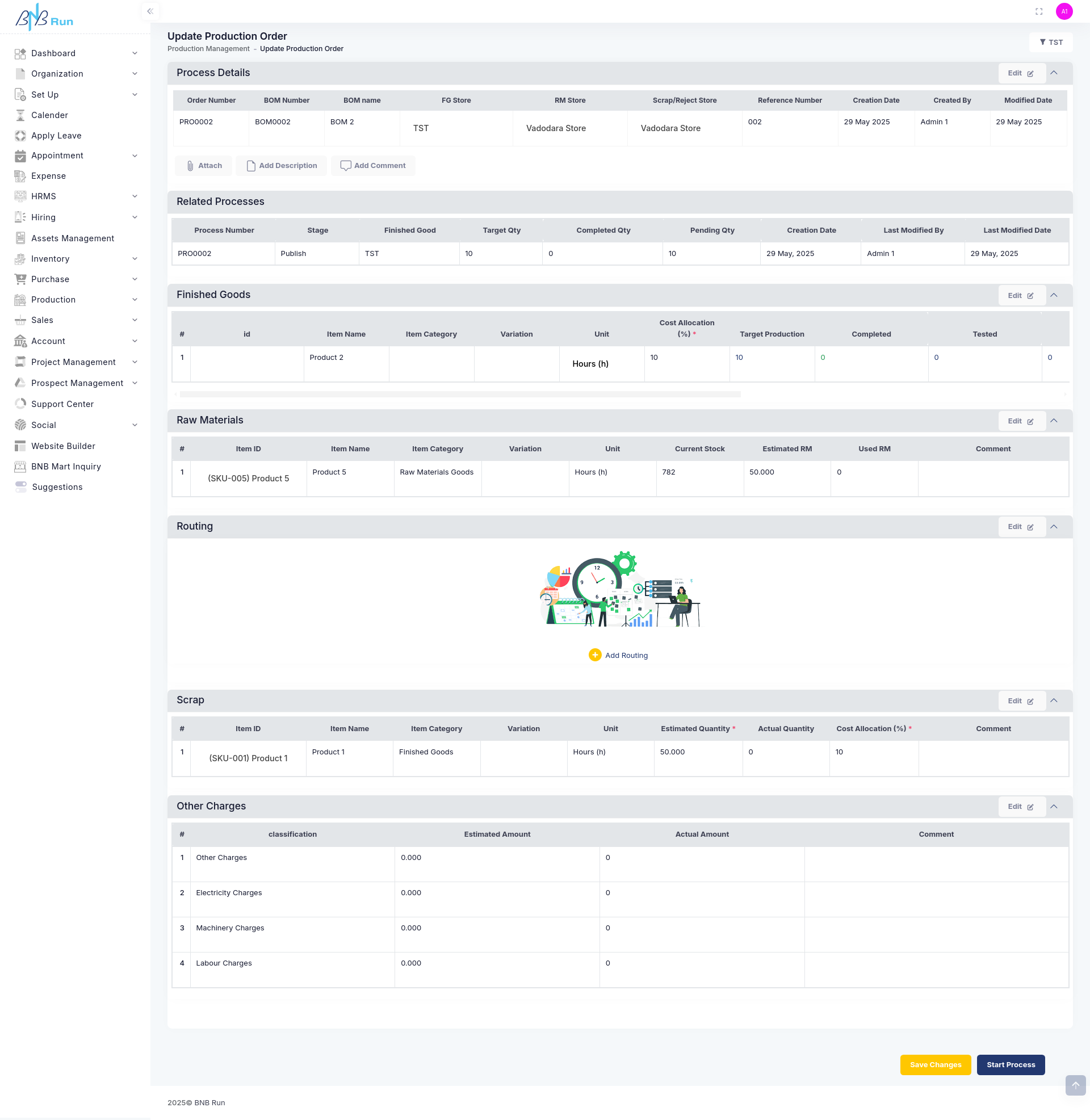Open the Suggestions menu item
This screenshot has height=1120, width=1090.
click(x=57, y=487)
